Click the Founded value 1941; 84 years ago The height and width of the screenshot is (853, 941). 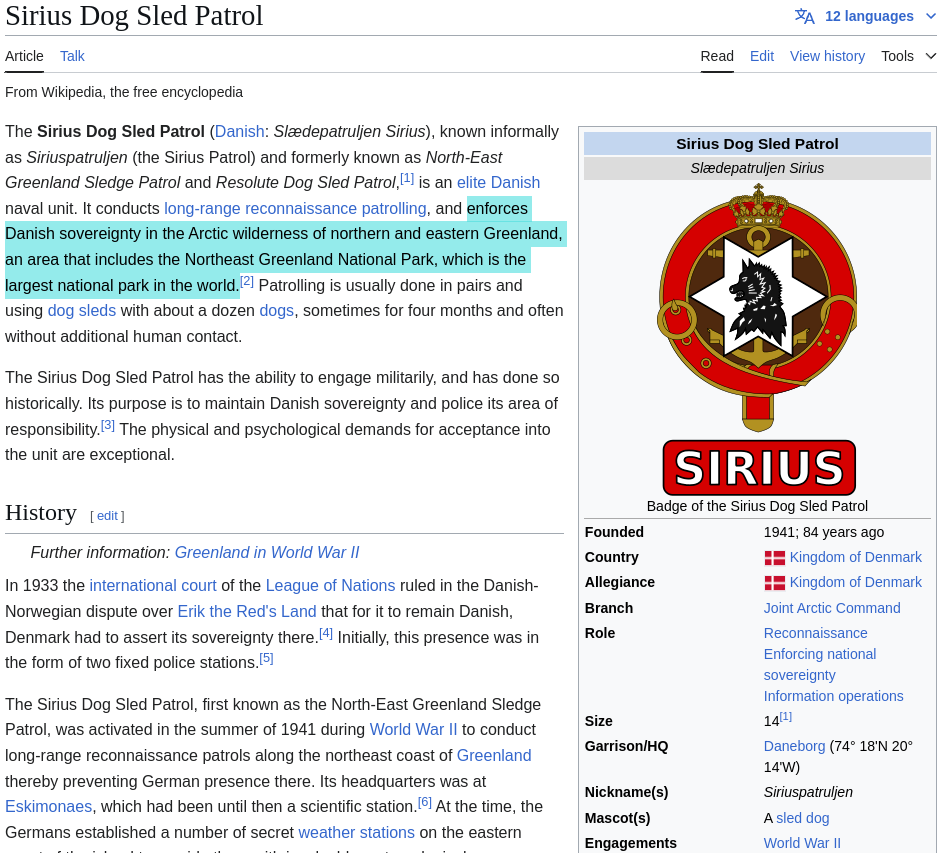click(823, 532)
